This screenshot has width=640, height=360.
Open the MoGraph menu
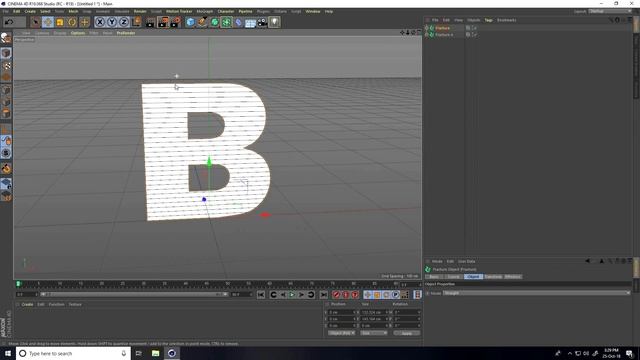point(204,11)
